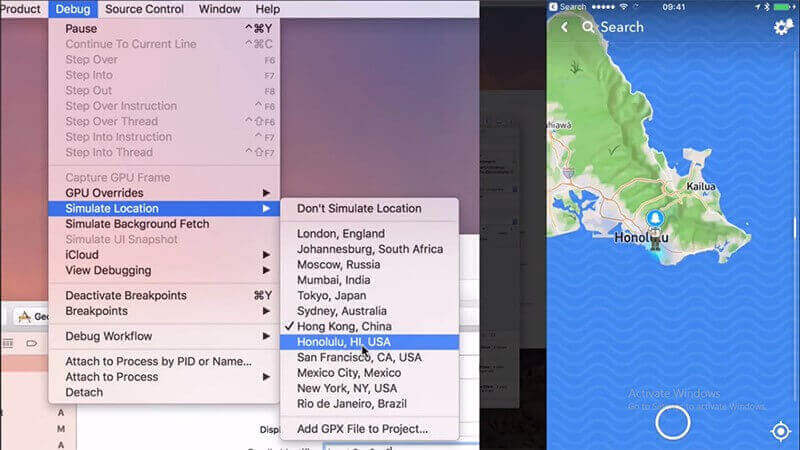
Task: Tap the Bitmoji avatar at Honolulu
Action: tap(656, 240)
